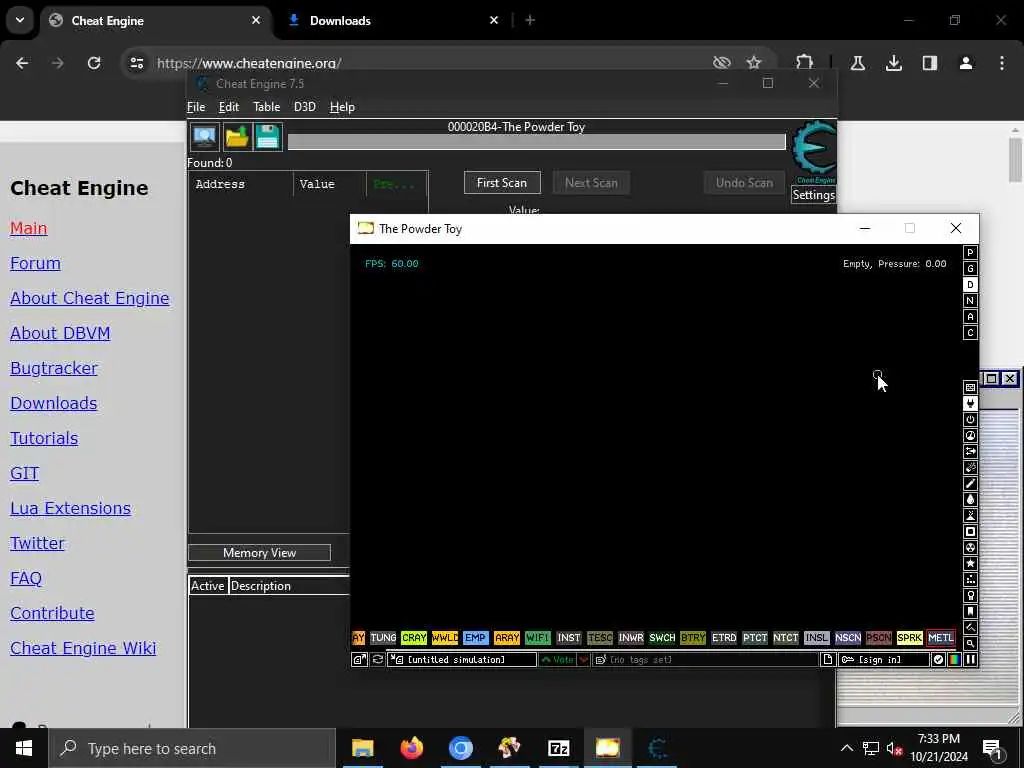Click the Vote up button

(x=558, y=660)
